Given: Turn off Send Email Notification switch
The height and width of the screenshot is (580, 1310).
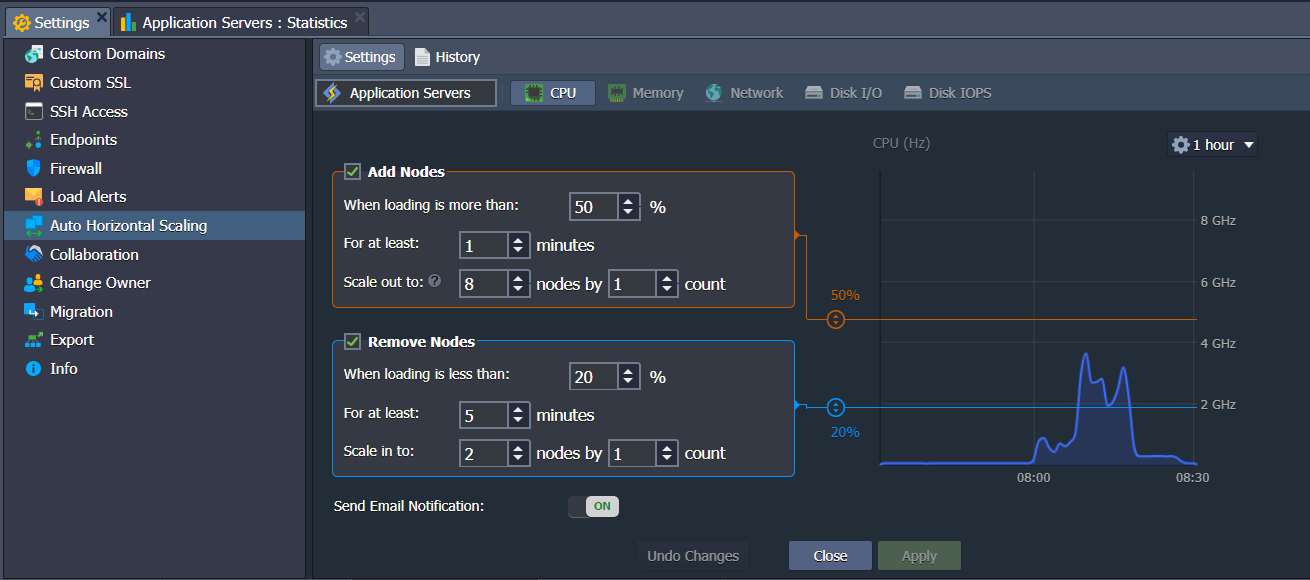Looking at the screenshot, I should tap(593, 507).
